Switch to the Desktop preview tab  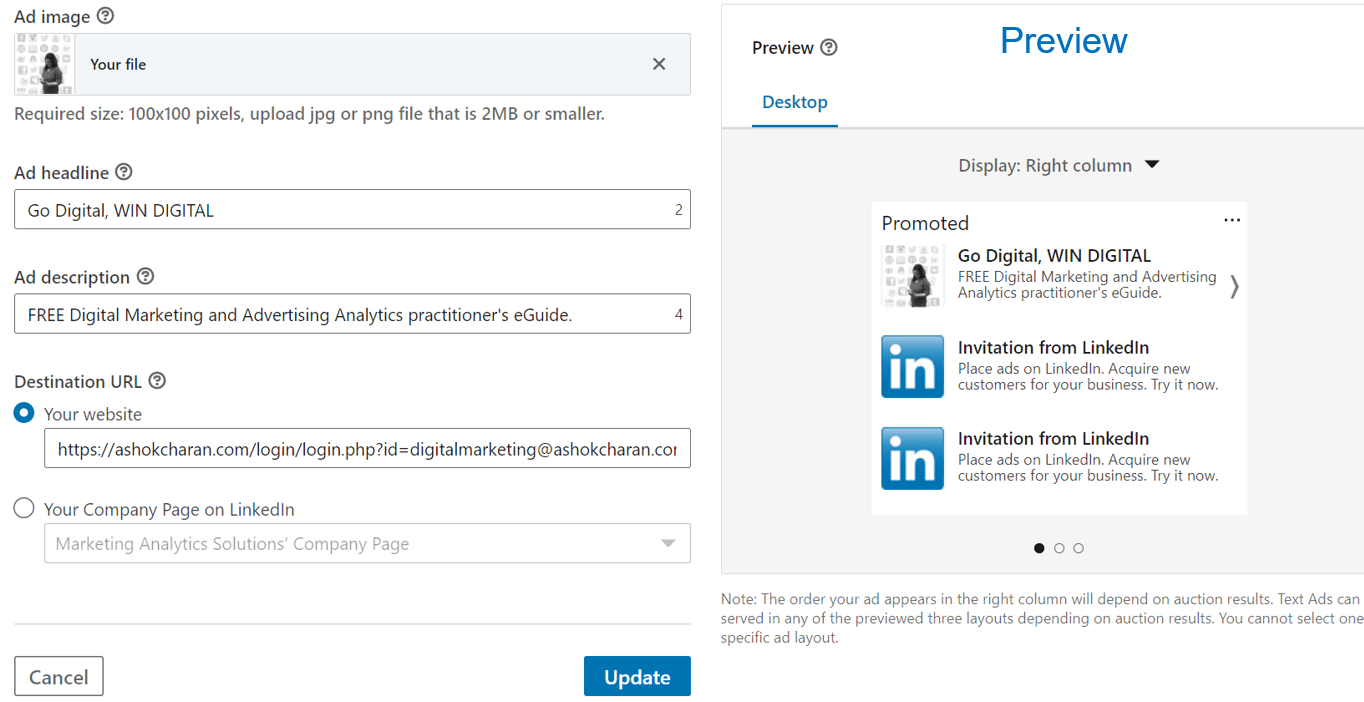(795, 102)
